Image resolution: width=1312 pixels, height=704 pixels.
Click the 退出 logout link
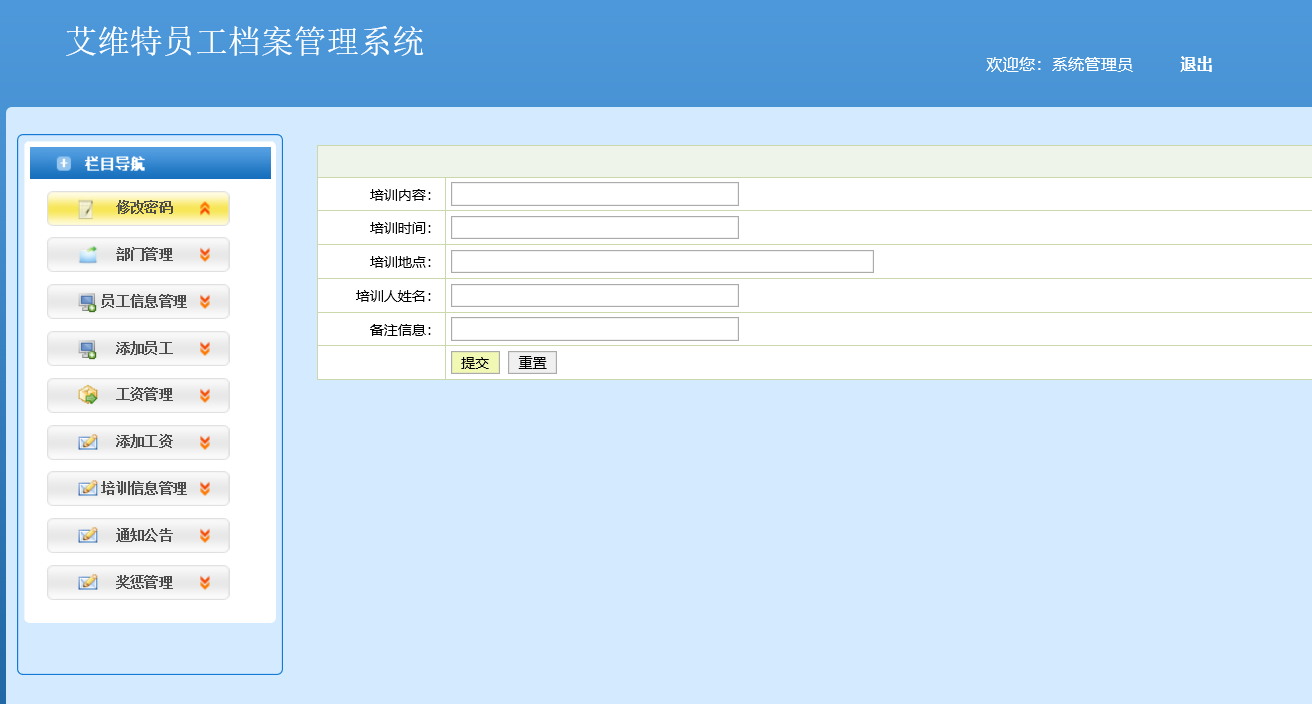[x=1196, y=65]
